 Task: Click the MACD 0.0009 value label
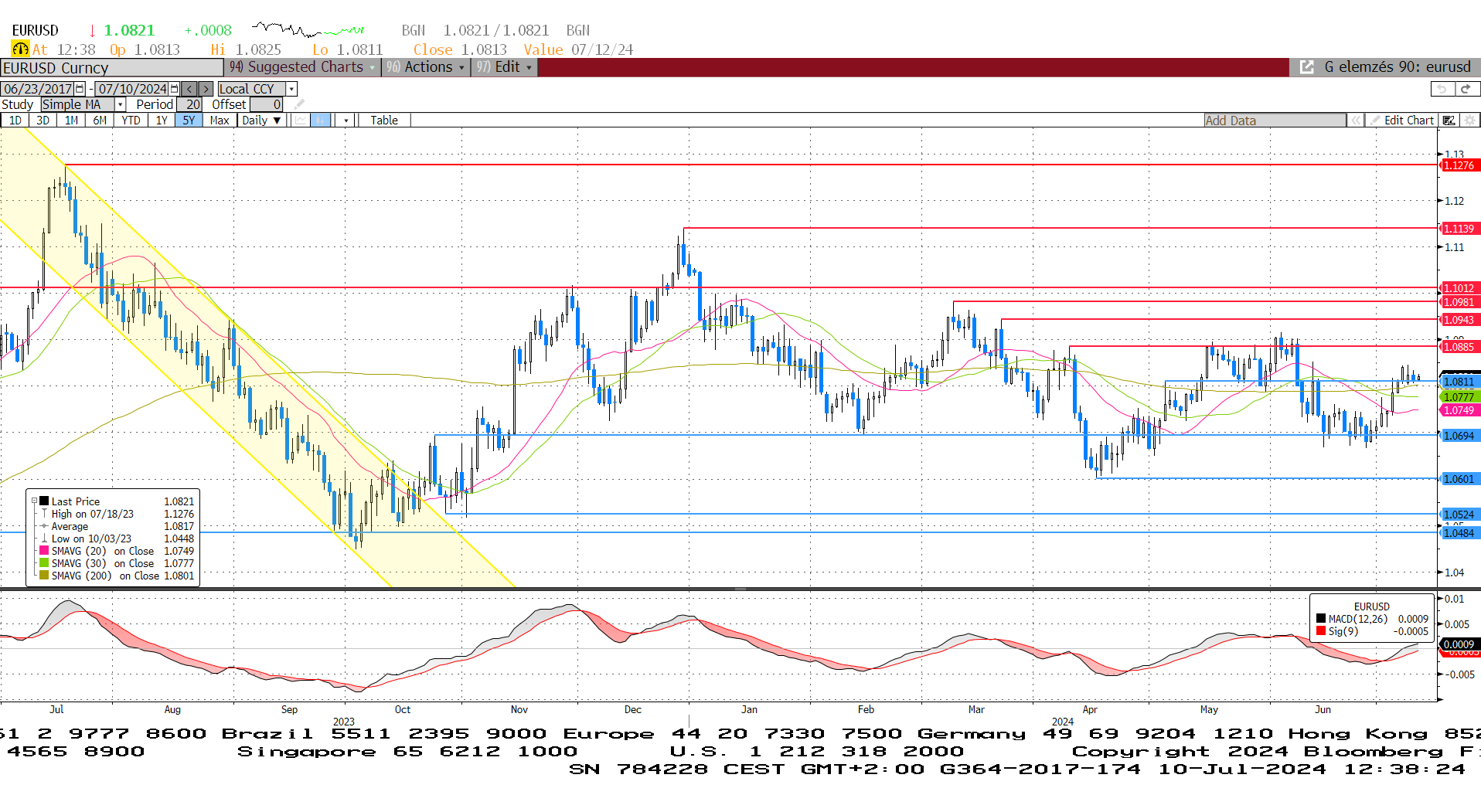click(1459, 644)
